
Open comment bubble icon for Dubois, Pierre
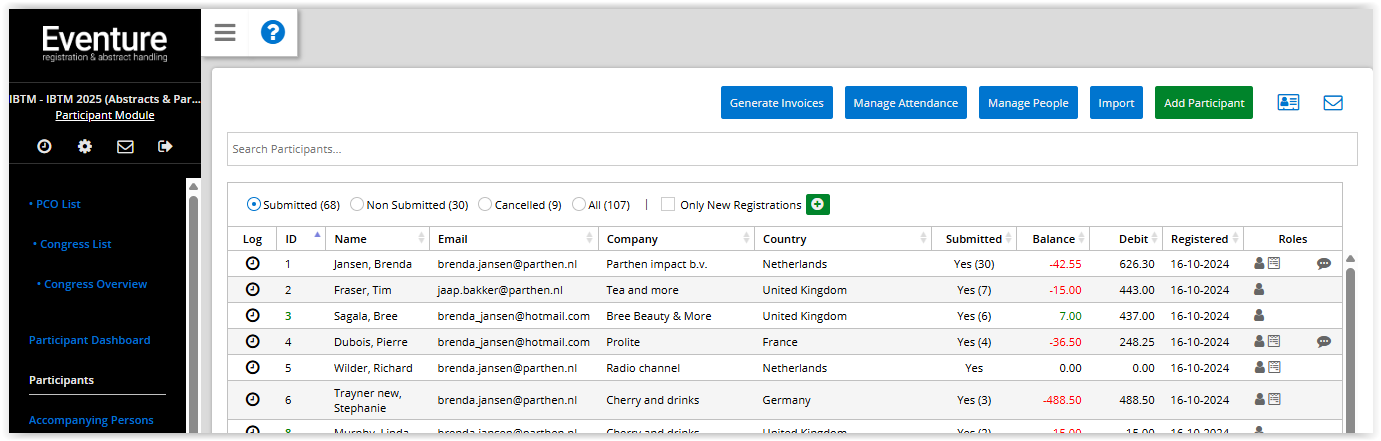tap(1324, 342)
